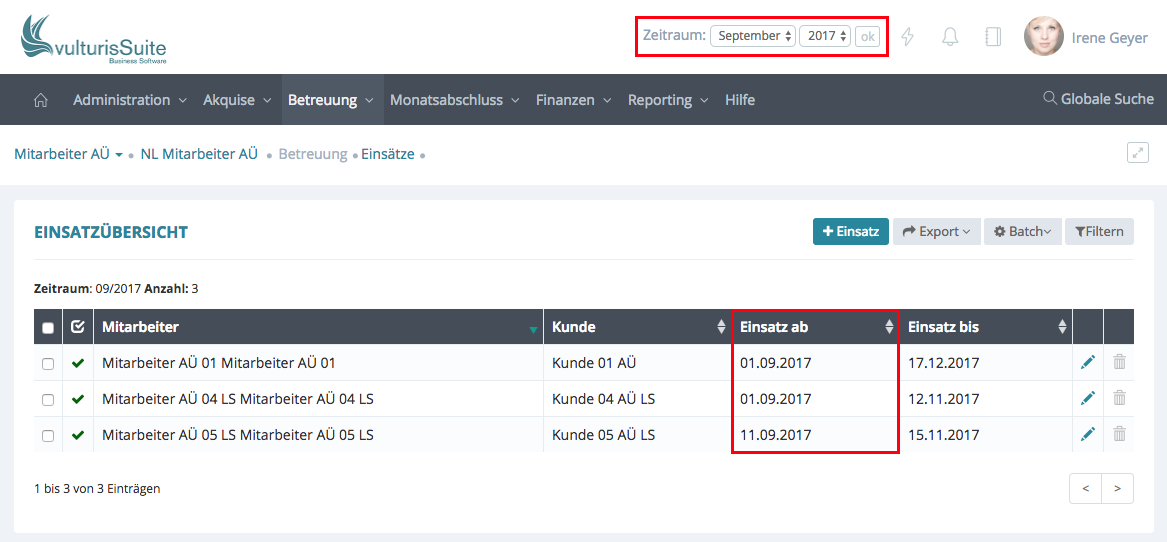Edit the Mitarbeiter AÜ 04 LS entry
The height and width of the screenshot is (542, 1167).
pos(1088,399)
